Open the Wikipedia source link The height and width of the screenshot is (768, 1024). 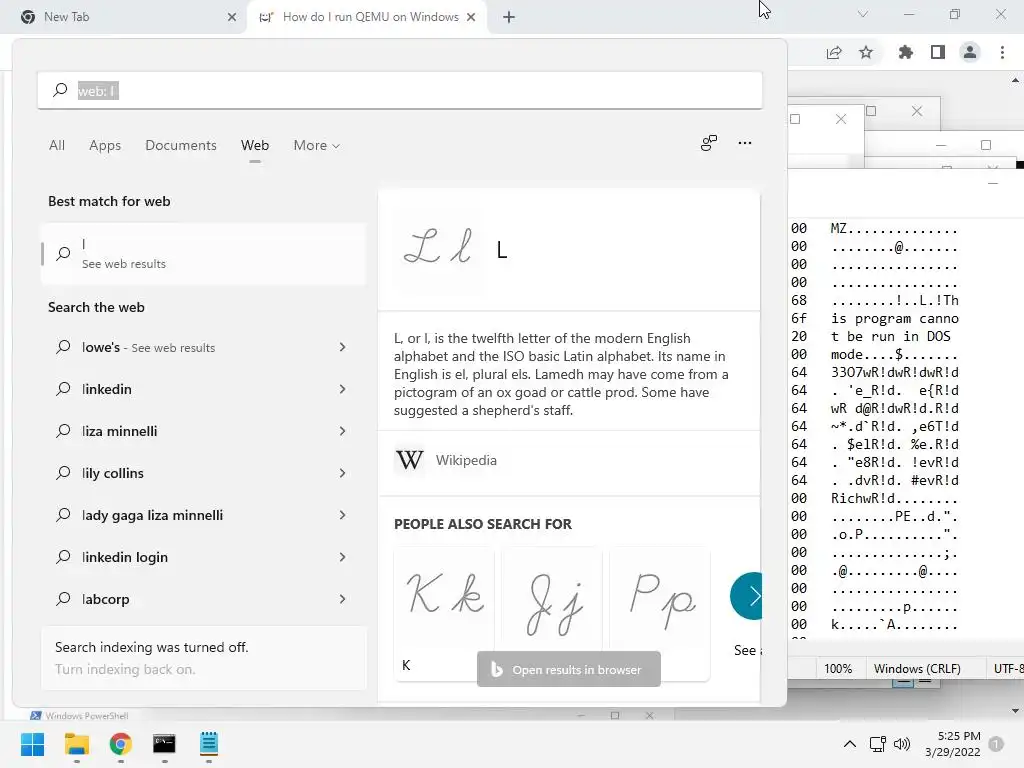click(466, 460)
